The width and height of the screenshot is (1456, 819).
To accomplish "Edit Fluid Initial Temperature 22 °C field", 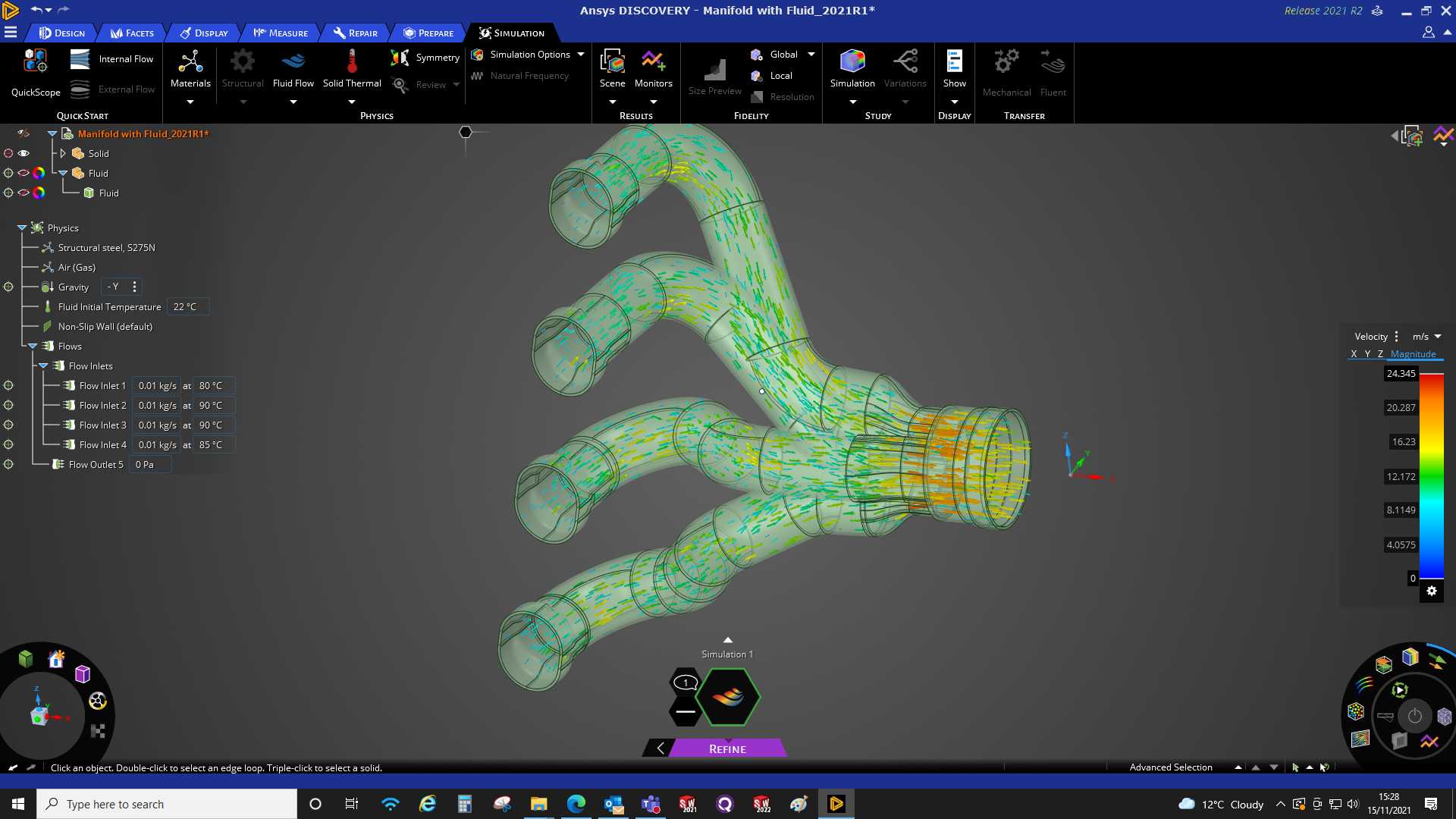I will pos(187,307).
